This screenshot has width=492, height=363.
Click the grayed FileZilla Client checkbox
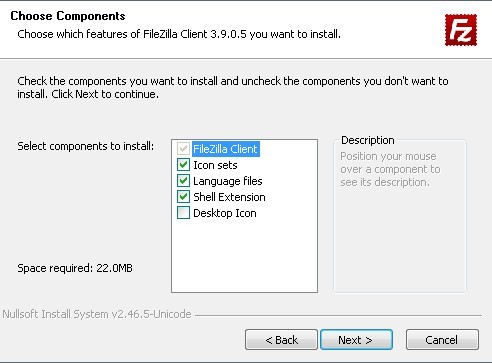click(x=183, y=149)
